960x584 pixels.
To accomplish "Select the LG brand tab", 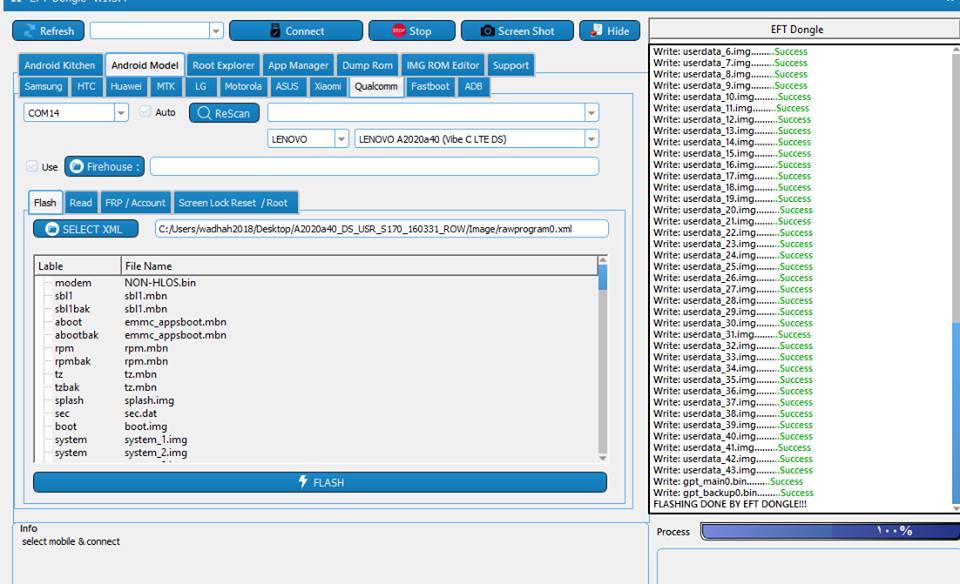I will (200, 86).
